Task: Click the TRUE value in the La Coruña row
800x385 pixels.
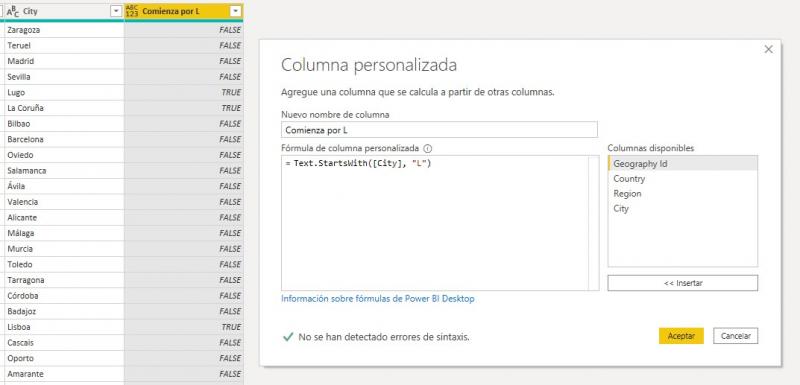Action: [x=231, y=108]
